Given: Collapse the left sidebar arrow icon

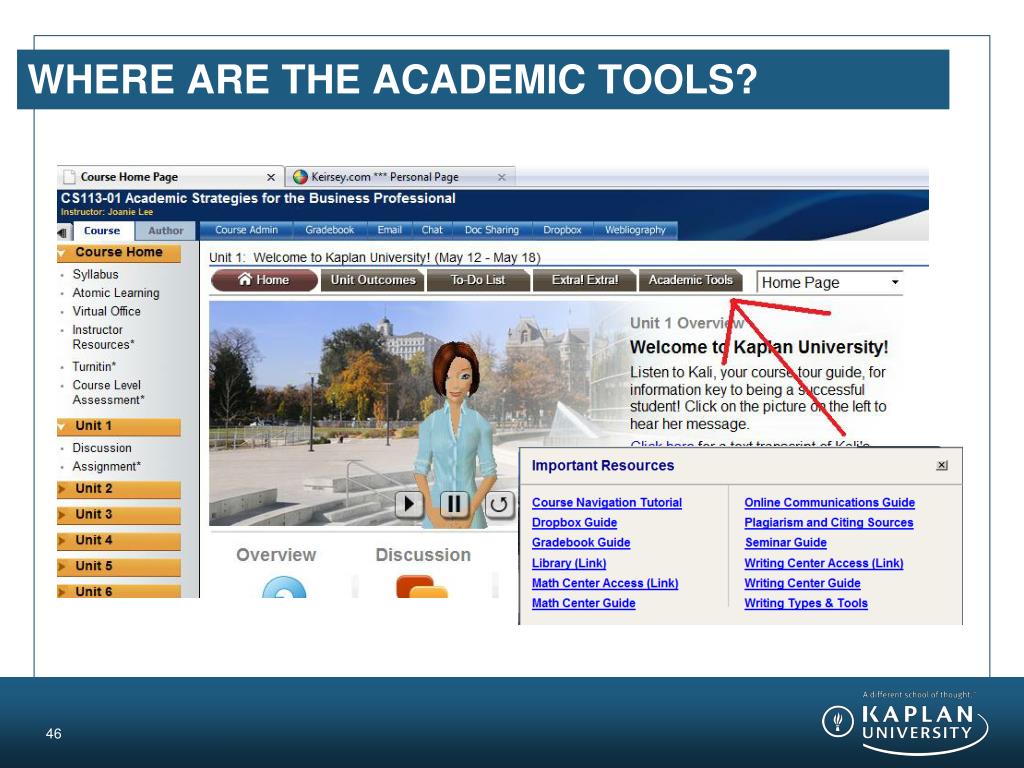Looking at the screenshot, I should pos(63,232).
